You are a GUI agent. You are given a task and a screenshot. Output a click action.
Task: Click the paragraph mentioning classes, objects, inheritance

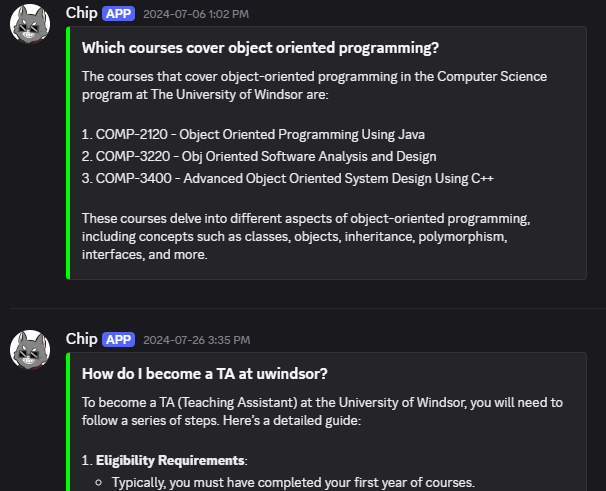point(306,237)
